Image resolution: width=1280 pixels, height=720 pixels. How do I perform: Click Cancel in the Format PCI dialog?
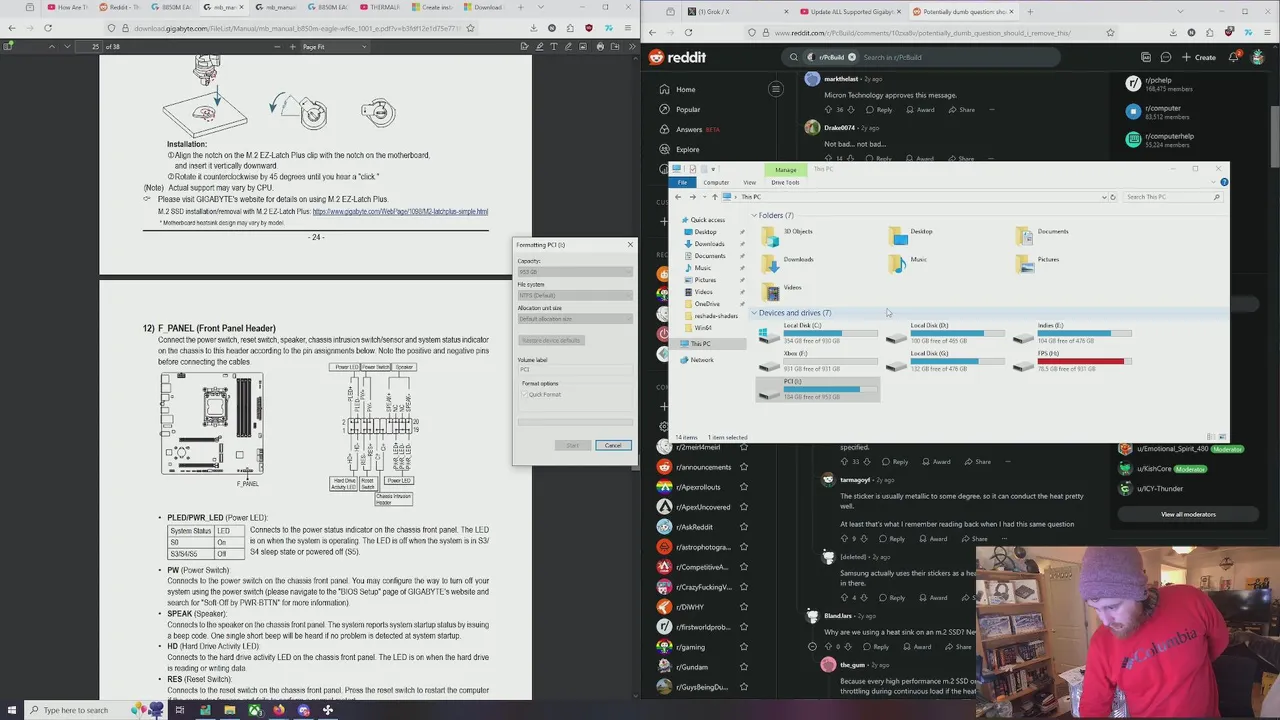pyautogui.click(x=613, y=445)
